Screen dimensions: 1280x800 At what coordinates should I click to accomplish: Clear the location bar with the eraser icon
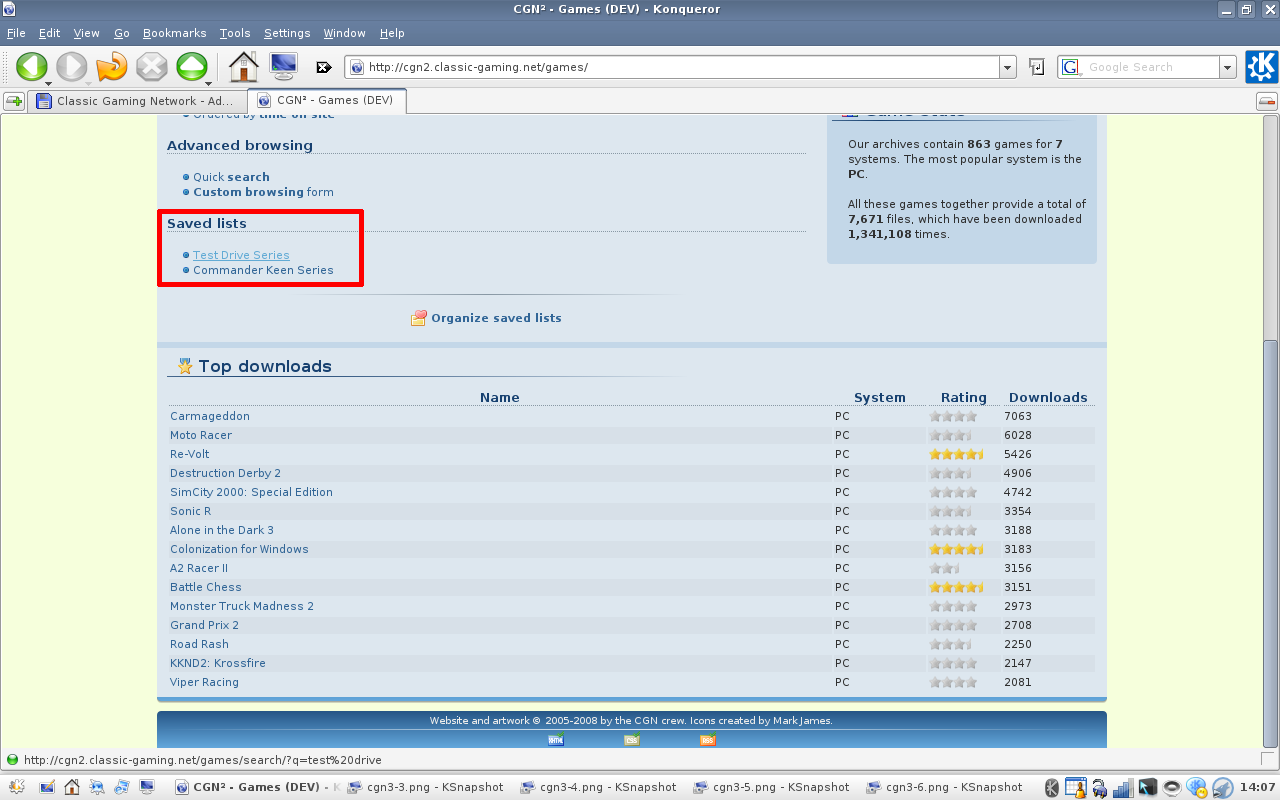coord(324,68)
